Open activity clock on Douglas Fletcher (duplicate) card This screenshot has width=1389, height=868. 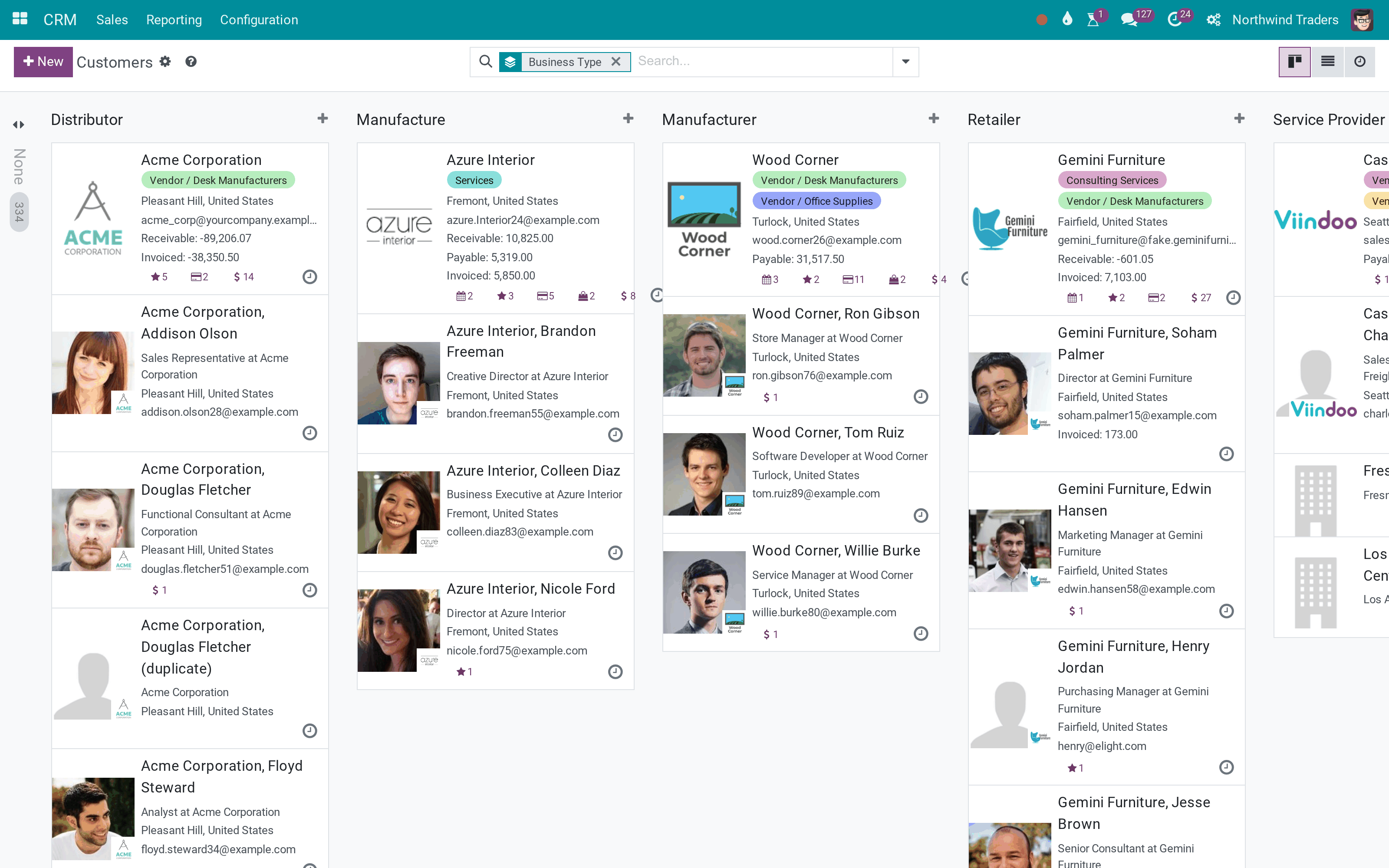(310, 731)
